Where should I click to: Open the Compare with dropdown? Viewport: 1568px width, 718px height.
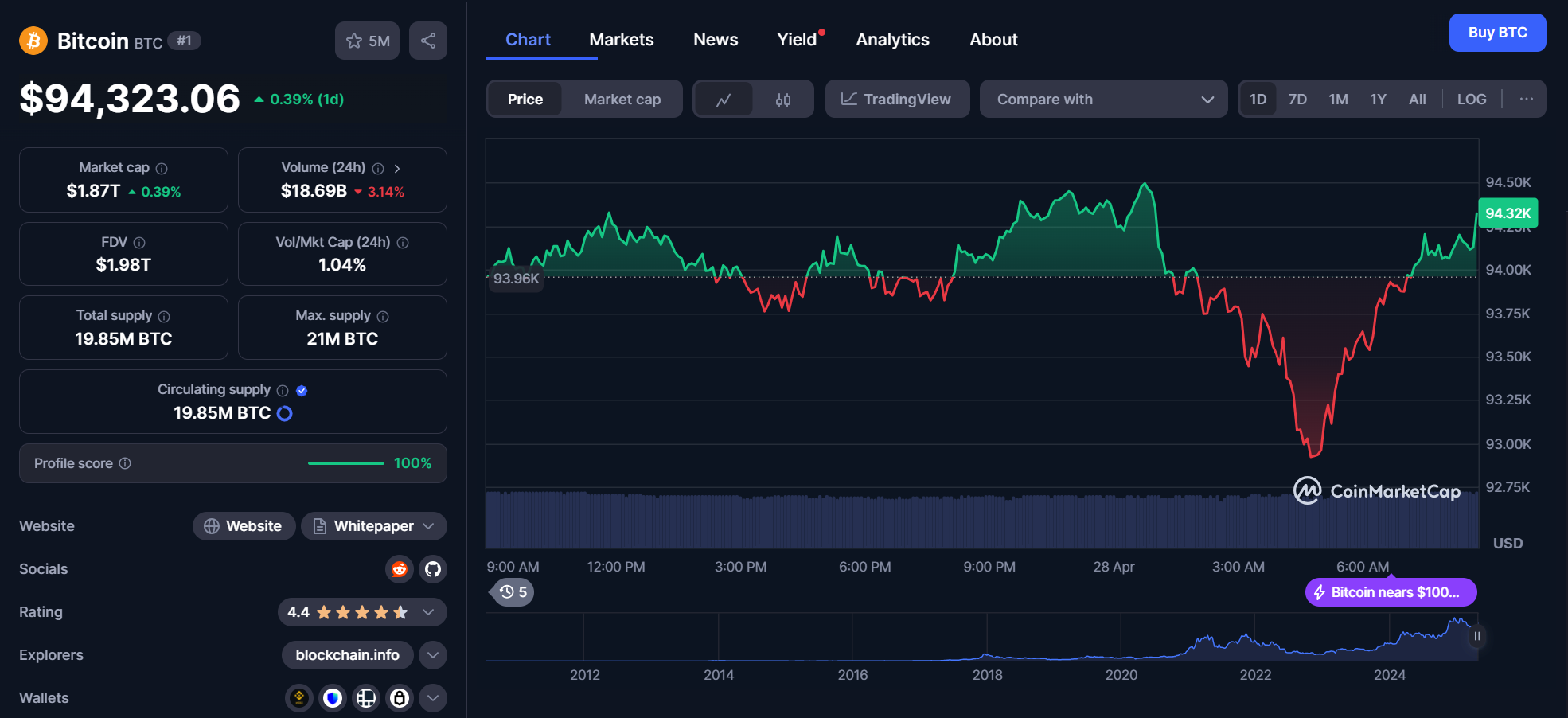(1103, 99)
